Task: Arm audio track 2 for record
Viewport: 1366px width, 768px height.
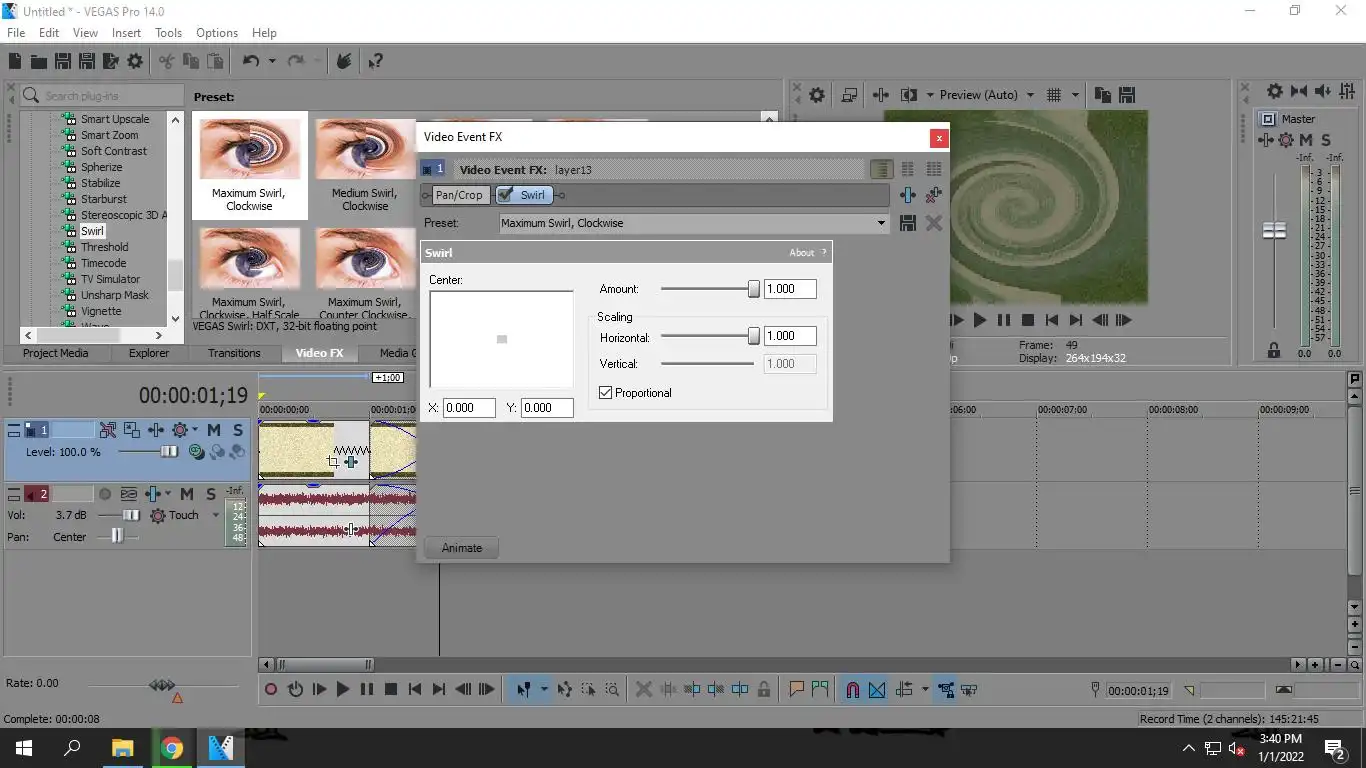Action: (x=105, y=494)
